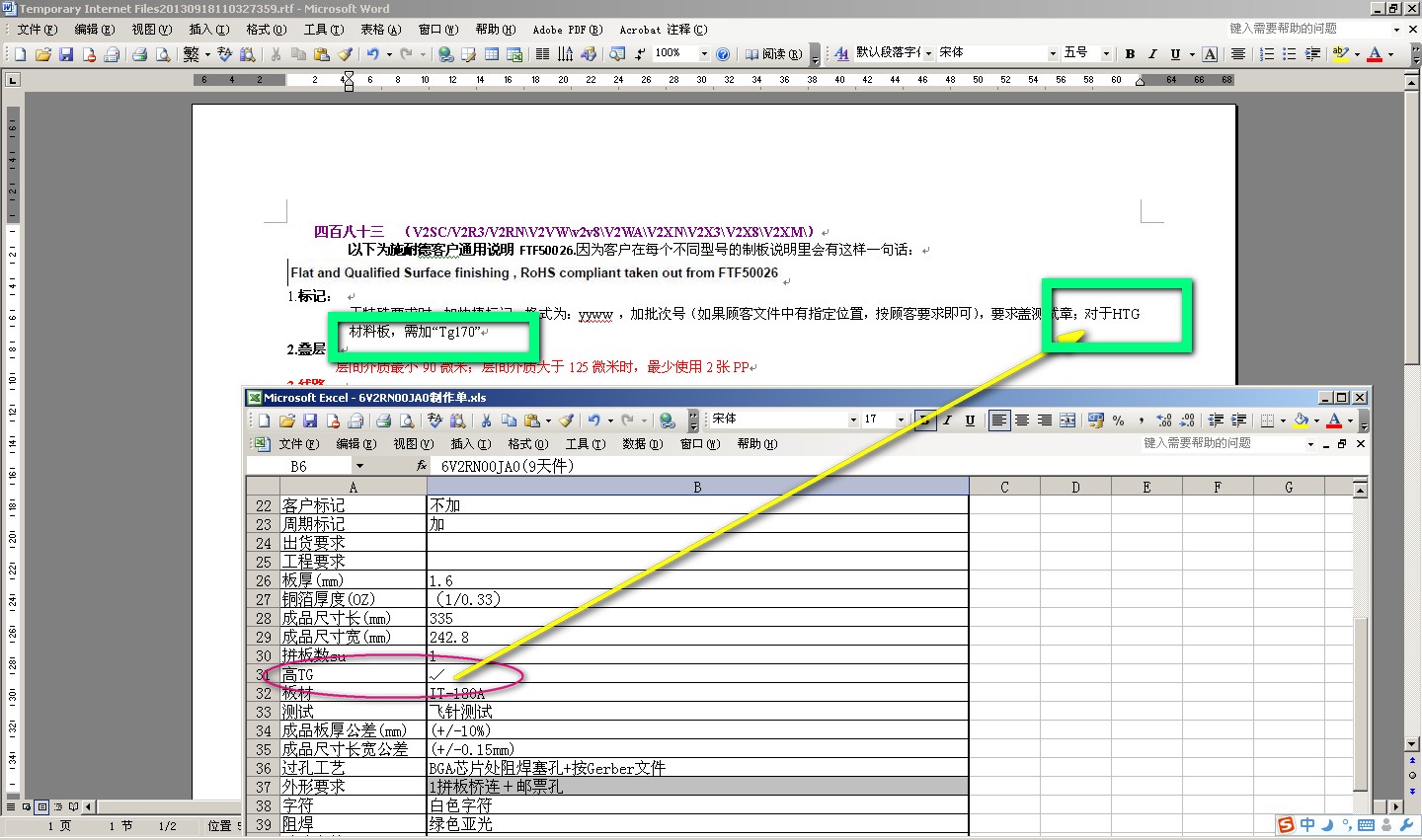Insert a table using Word's table icon
The image size is (1422, 840).
[492, 54]
